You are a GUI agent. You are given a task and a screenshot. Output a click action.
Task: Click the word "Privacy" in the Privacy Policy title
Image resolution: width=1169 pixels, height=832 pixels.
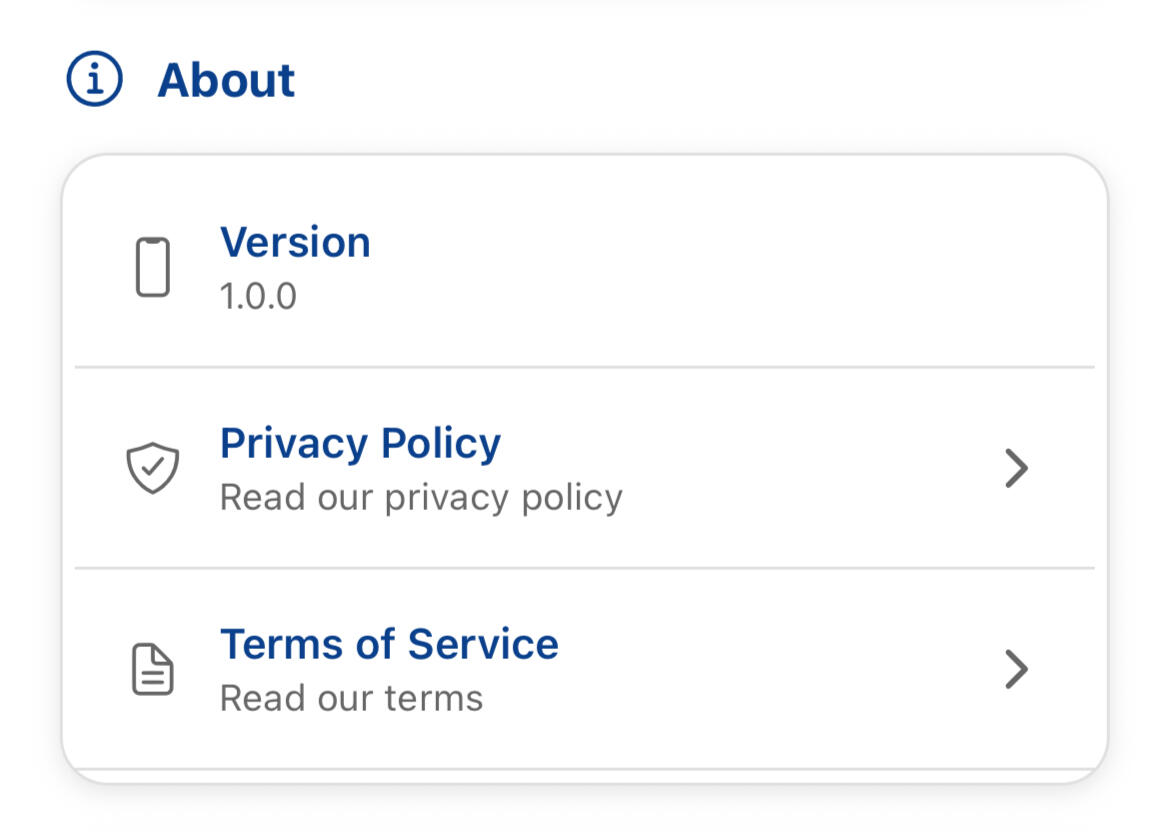pyautogui.click(x=284, y=443)
